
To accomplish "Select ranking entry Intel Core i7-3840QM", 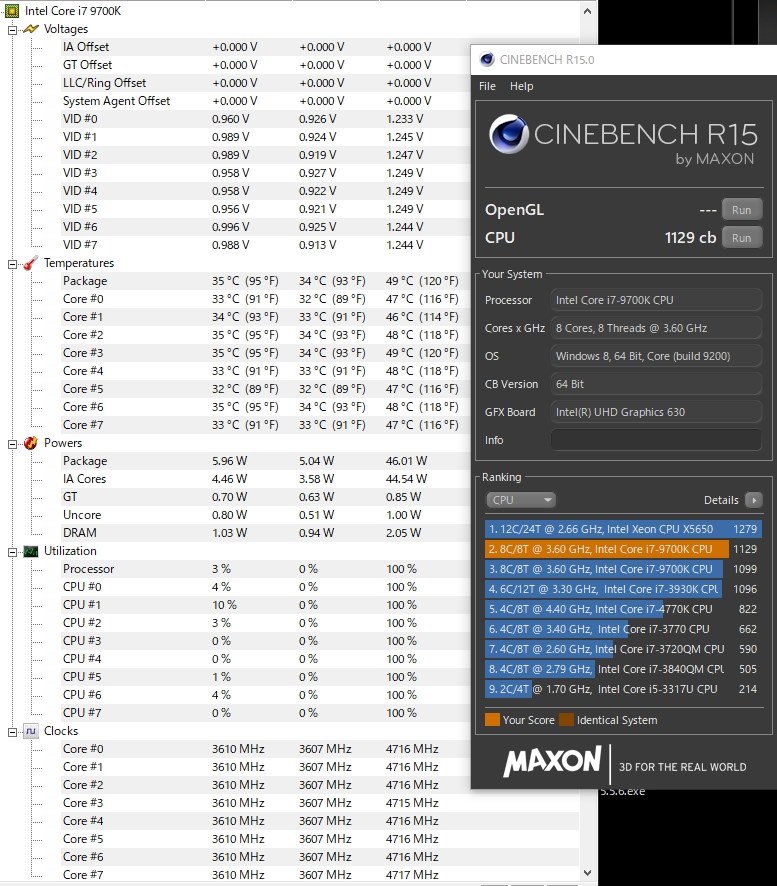I will (x=623, y=669).
